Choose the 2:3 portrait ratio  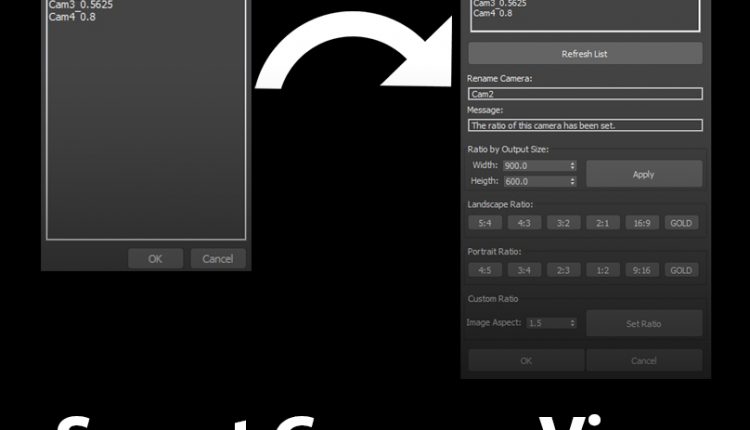pos(563,270)
